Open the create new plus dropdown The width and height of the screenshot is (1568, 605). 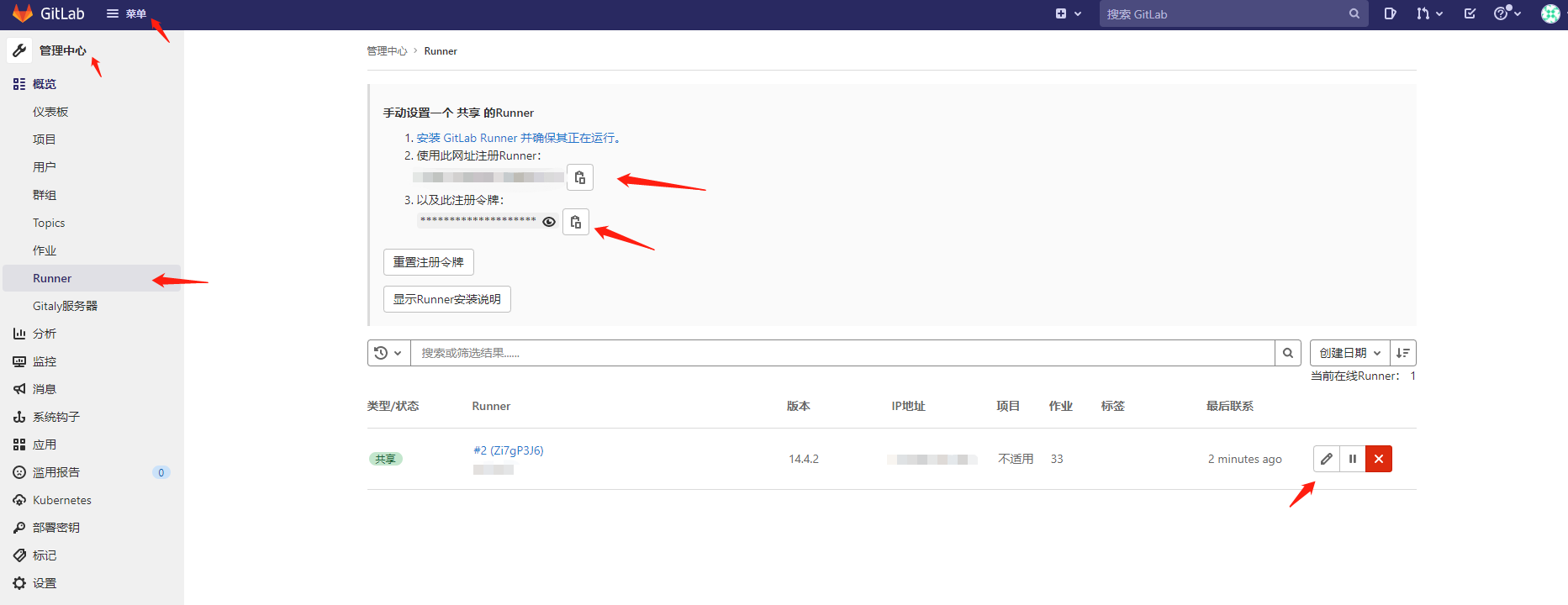(1068, 13)
